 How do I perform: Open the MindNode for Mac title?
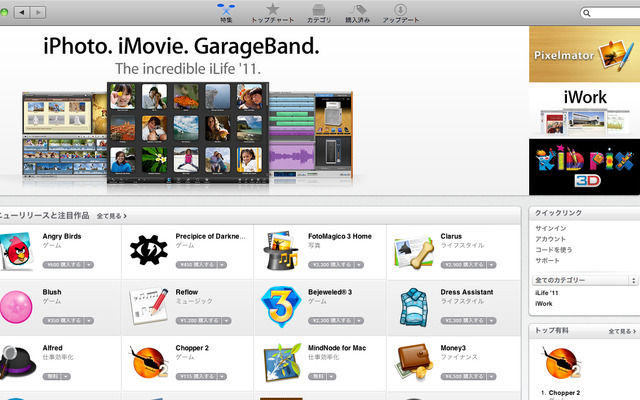[x=337, y=348]
